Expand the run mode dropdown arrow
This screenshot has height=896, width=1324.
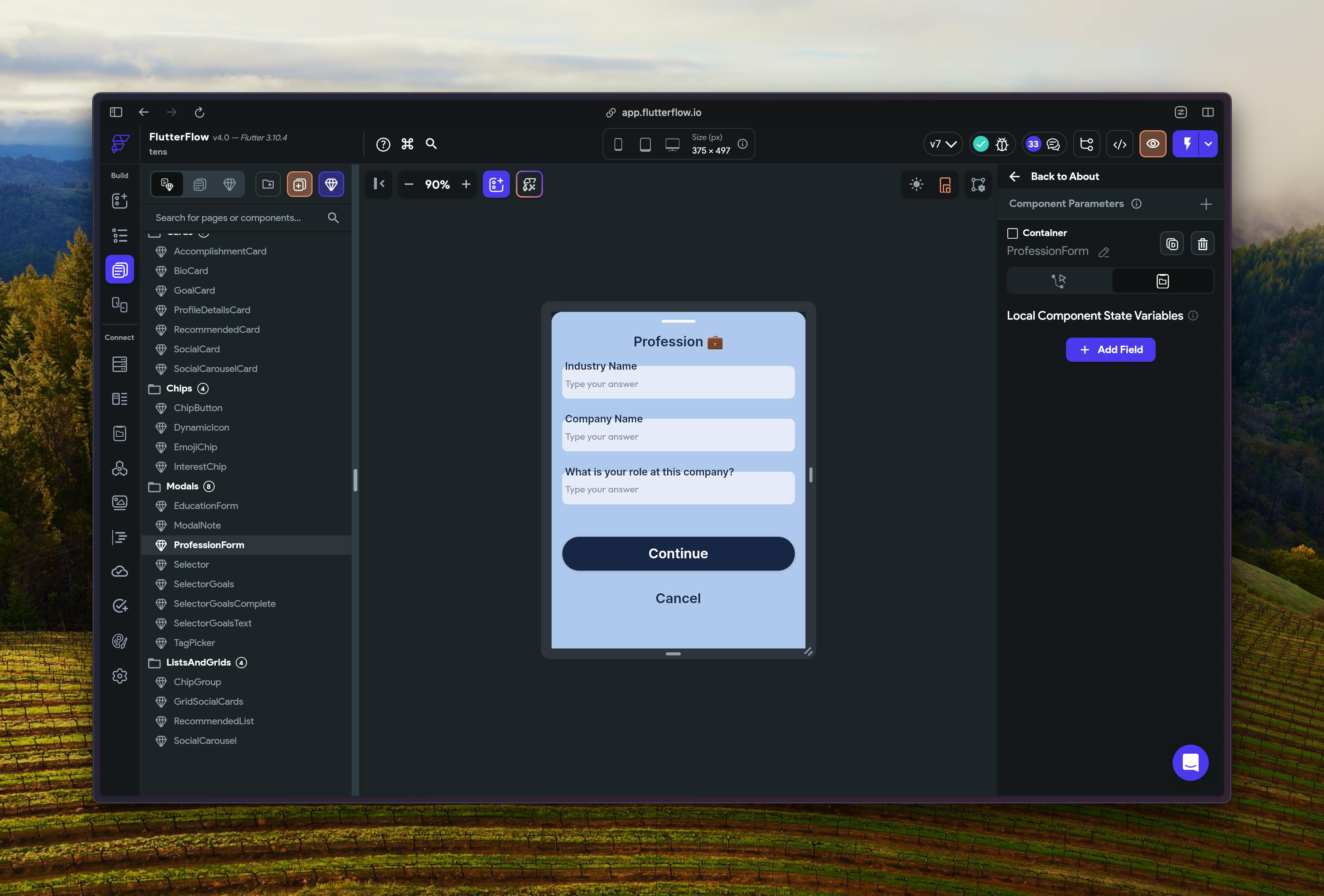tap(1208, 144)
